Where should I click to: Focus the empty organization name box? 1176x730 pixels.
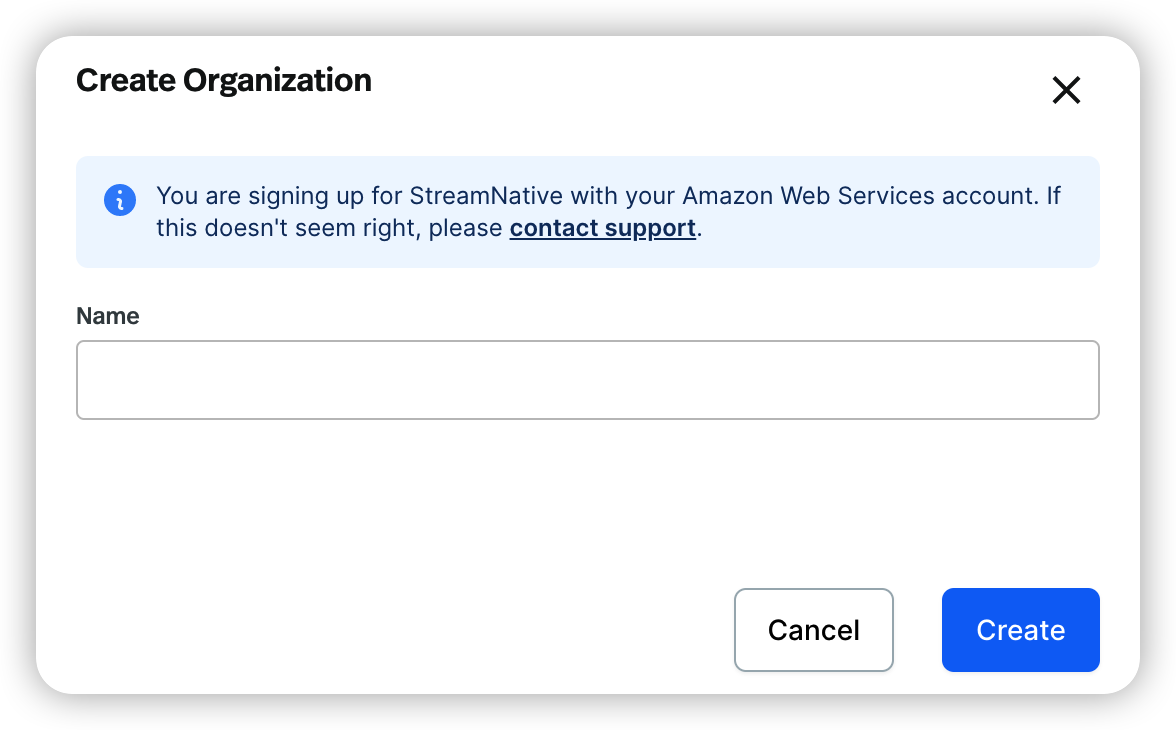coord(587,380)
